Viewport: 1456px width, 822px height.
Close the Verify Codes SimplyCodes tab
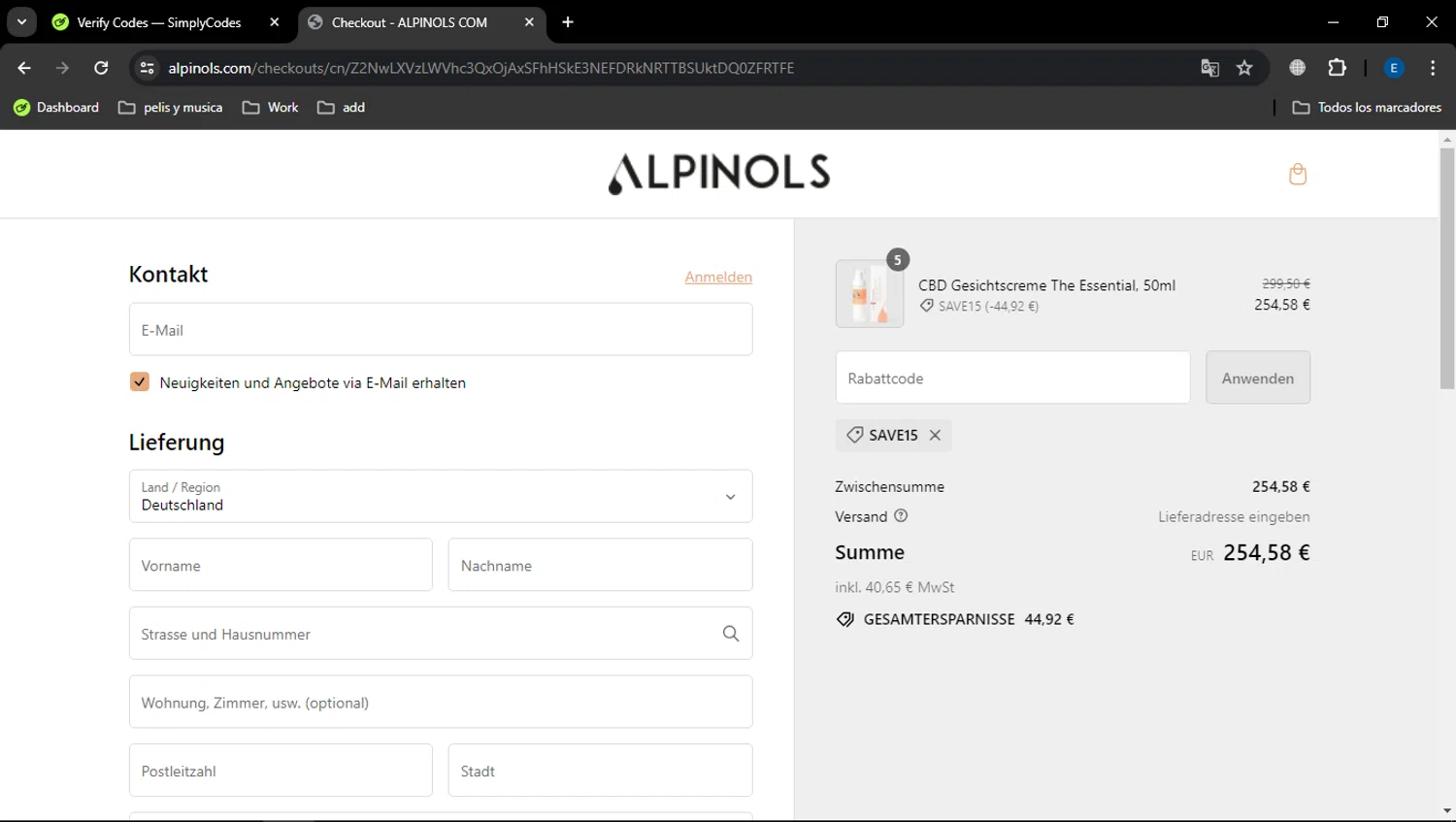(275, 22)
